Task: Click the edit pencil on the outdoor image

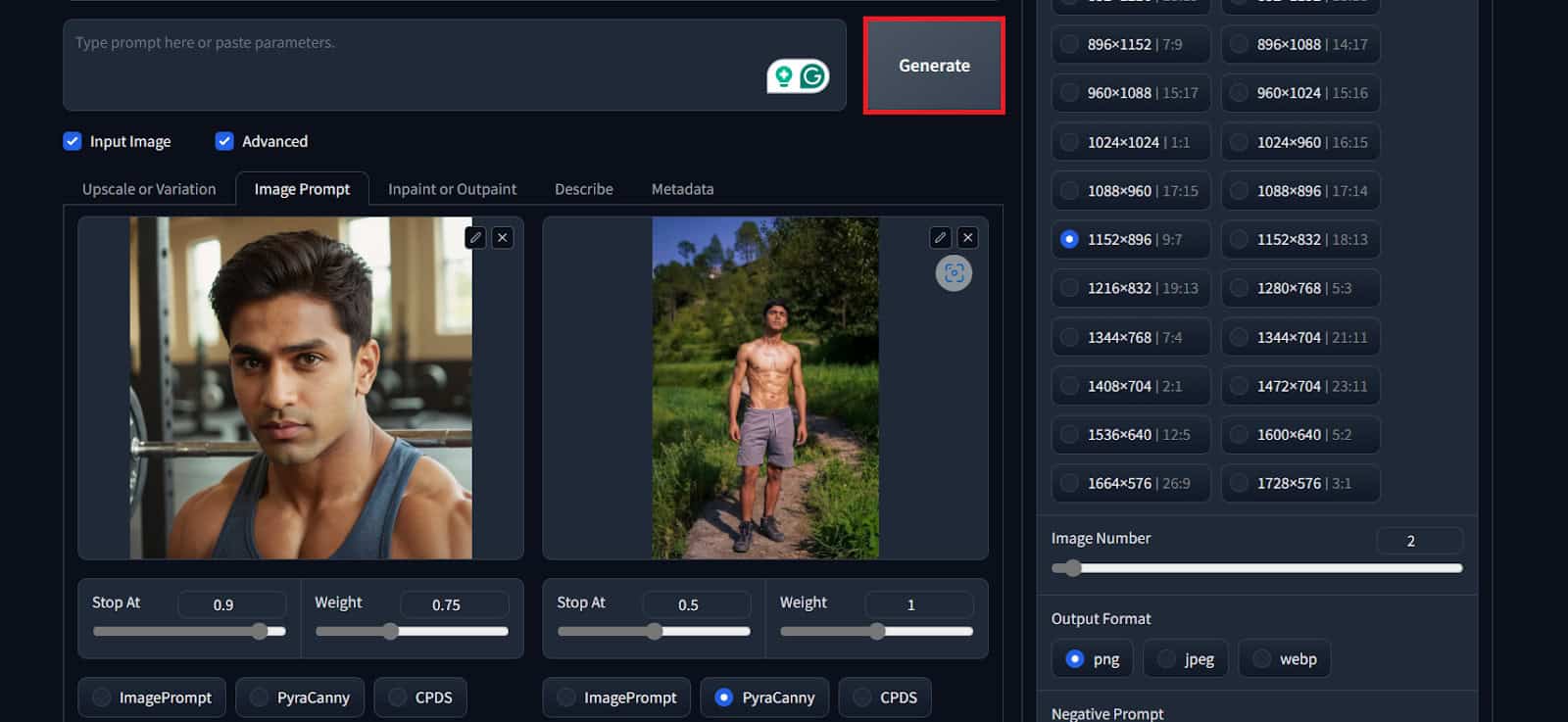Action: (x=940, y=237)
